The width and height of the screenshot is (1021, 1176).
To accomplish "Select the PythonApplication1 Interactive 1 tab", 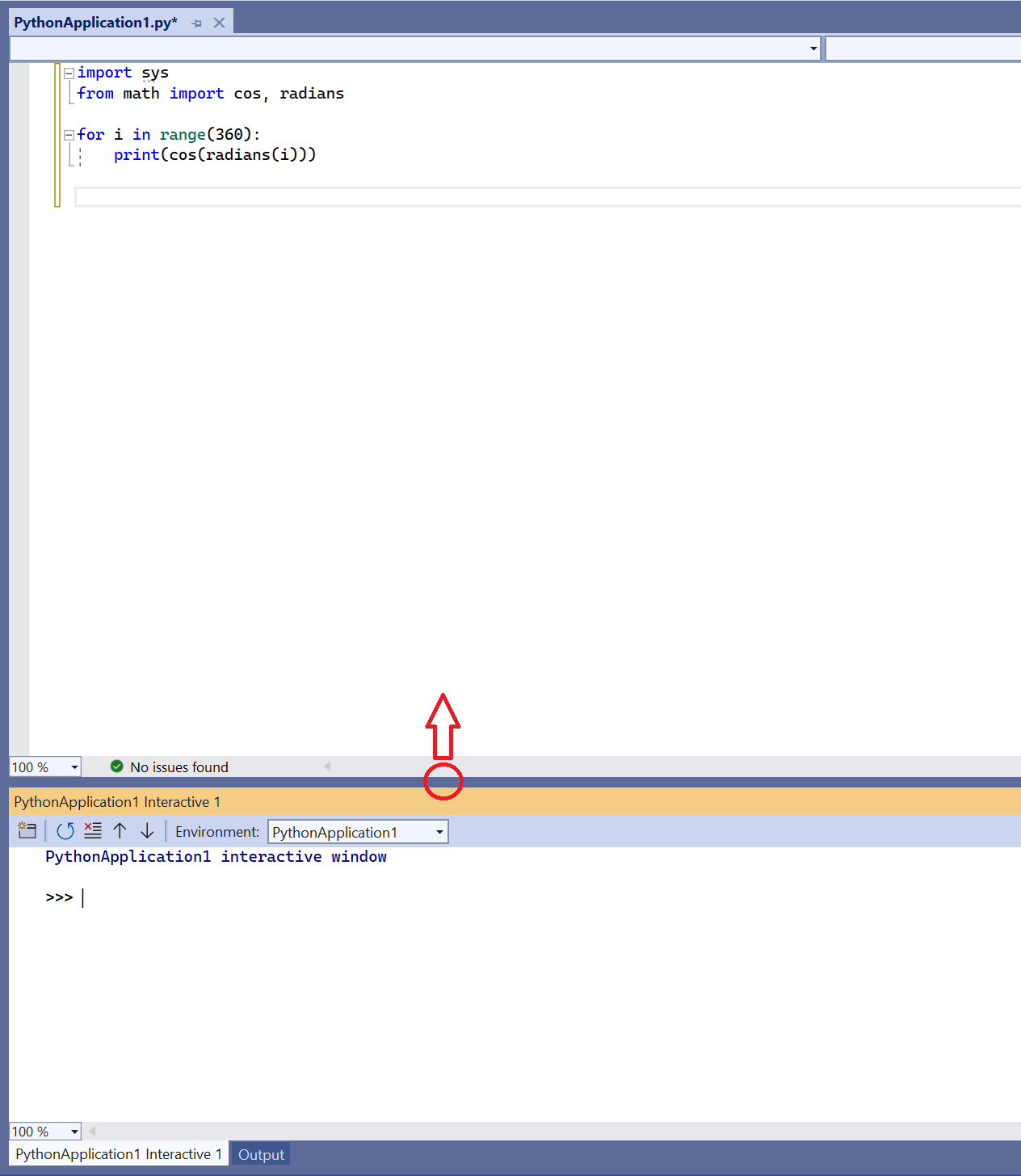I will tap(117, 1153).
